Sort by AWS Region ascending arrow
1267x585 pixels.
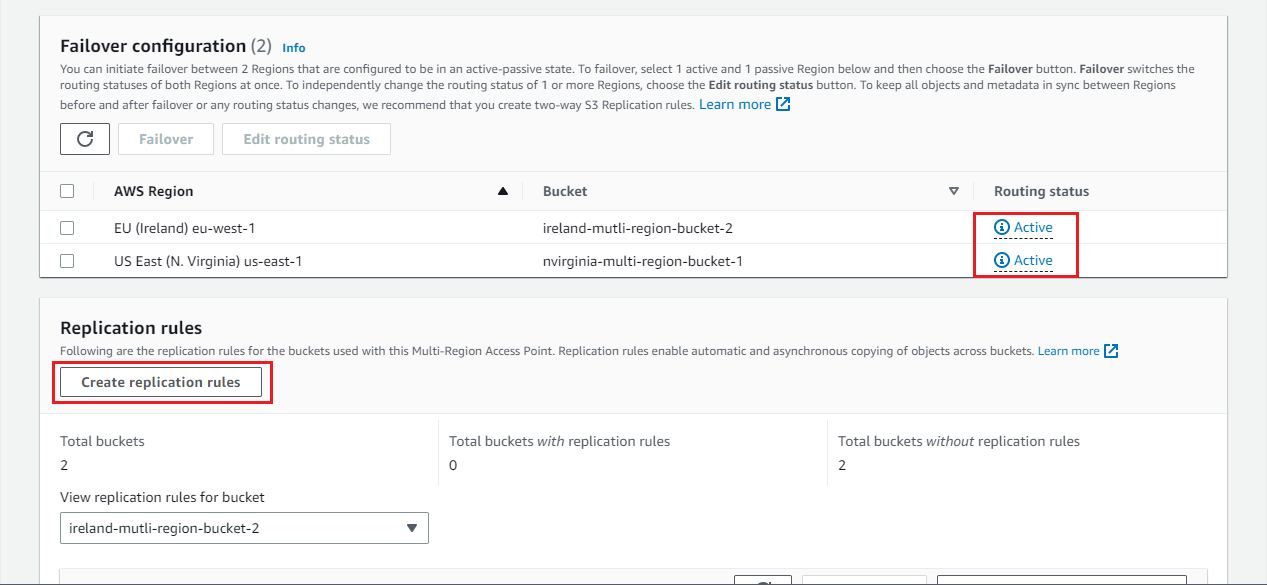(503, 191)
